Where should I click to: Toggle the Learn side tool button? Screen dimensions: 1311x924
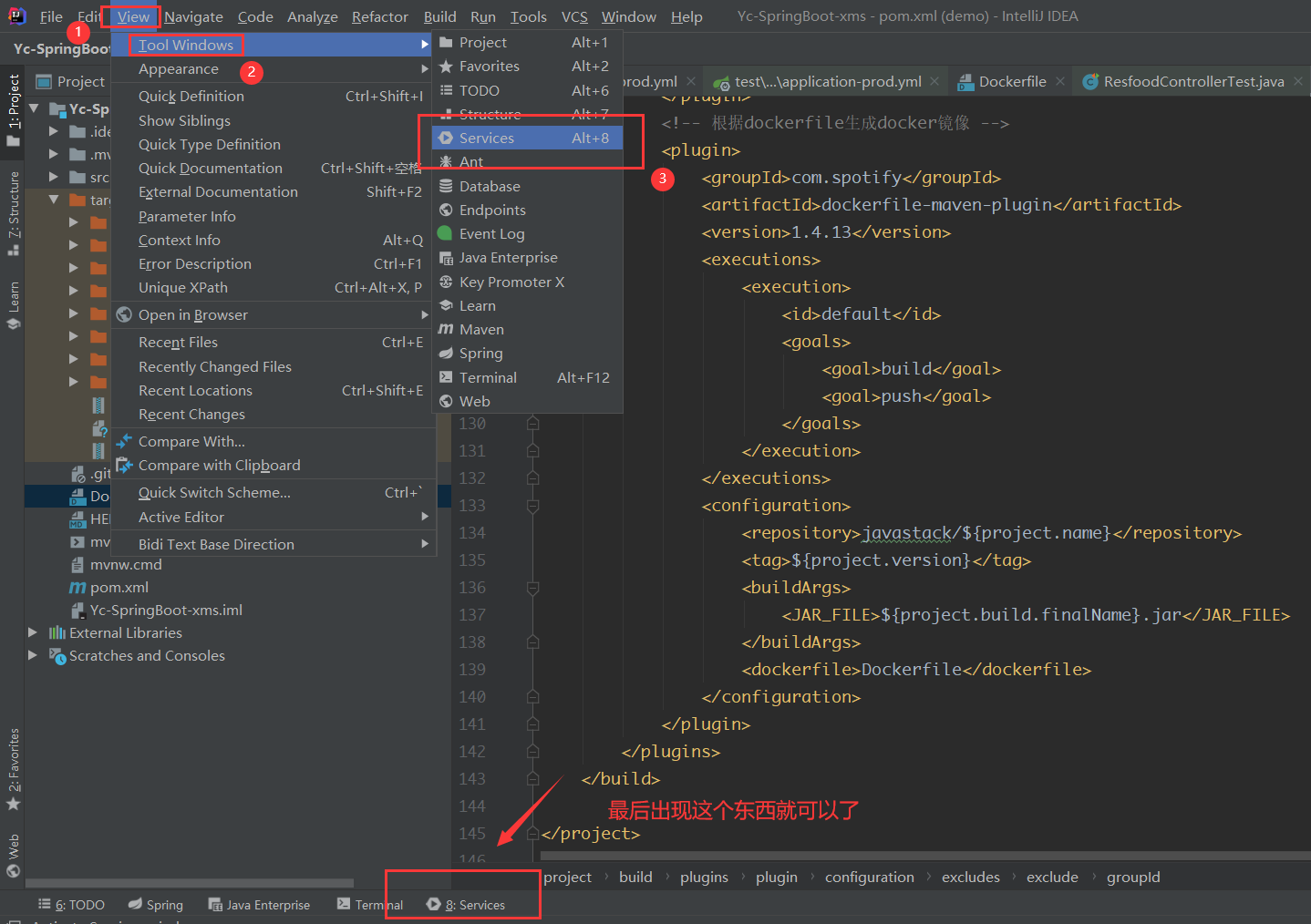(x=13, y=305)
